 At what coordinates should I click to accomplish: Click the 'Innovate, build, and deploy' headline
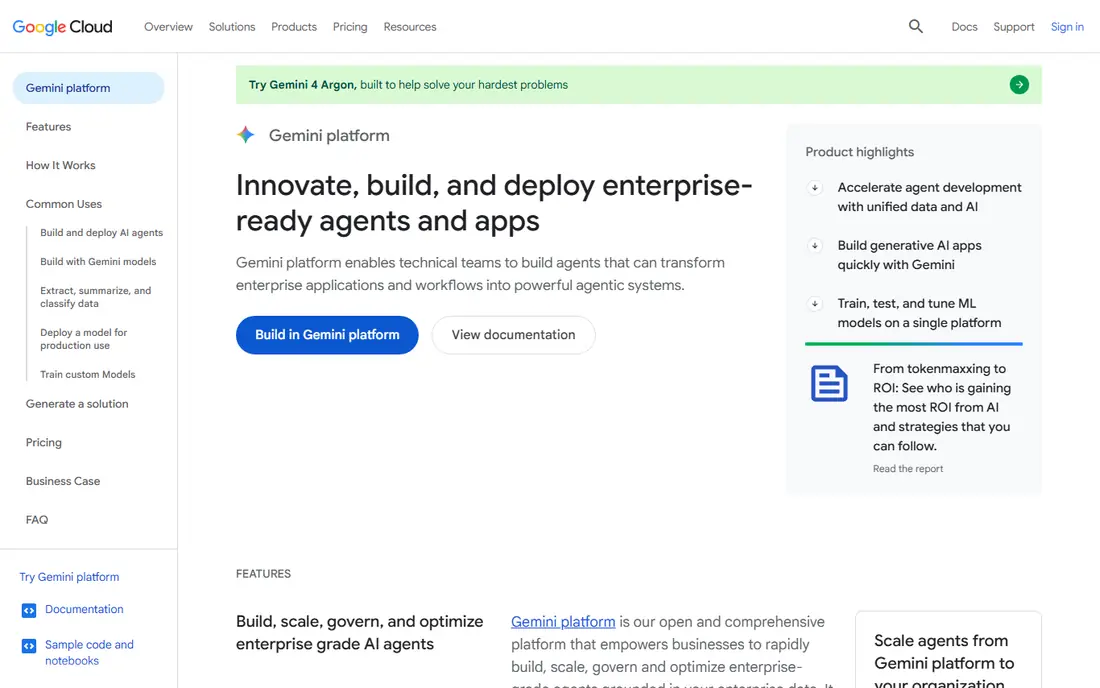494,203
